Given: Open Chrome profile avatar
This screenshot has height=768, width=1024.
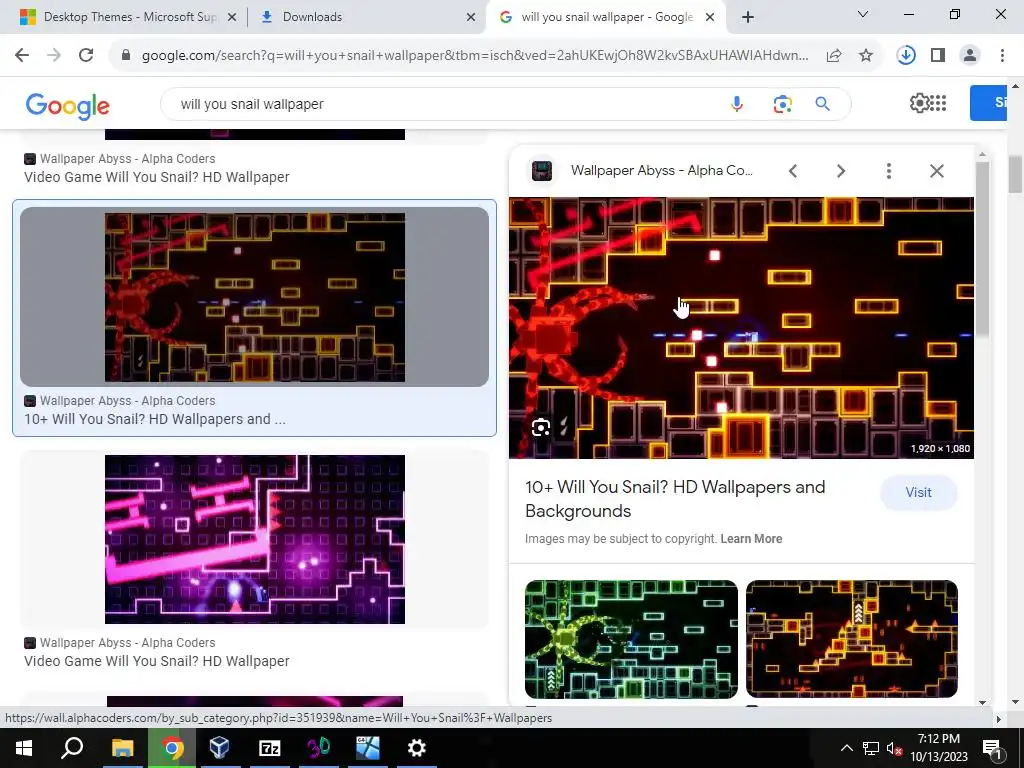Looking at the screenshot, I should click(970, 56).
